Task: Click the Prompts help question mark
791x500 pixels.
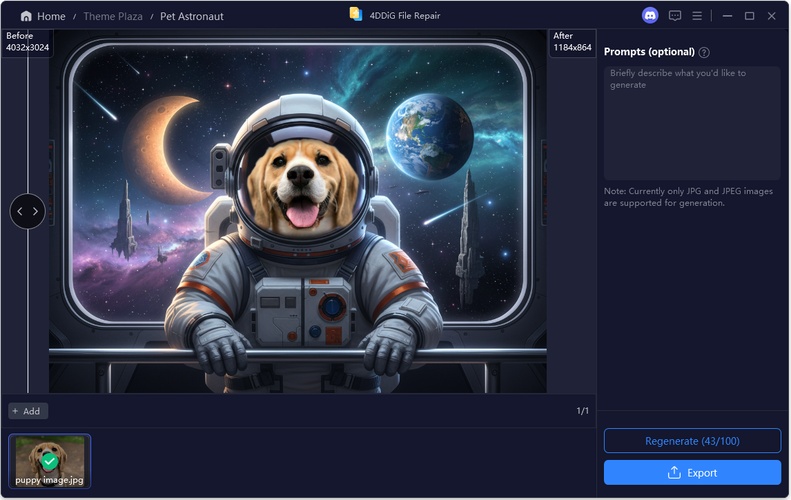Action: [x=704, y=52]
